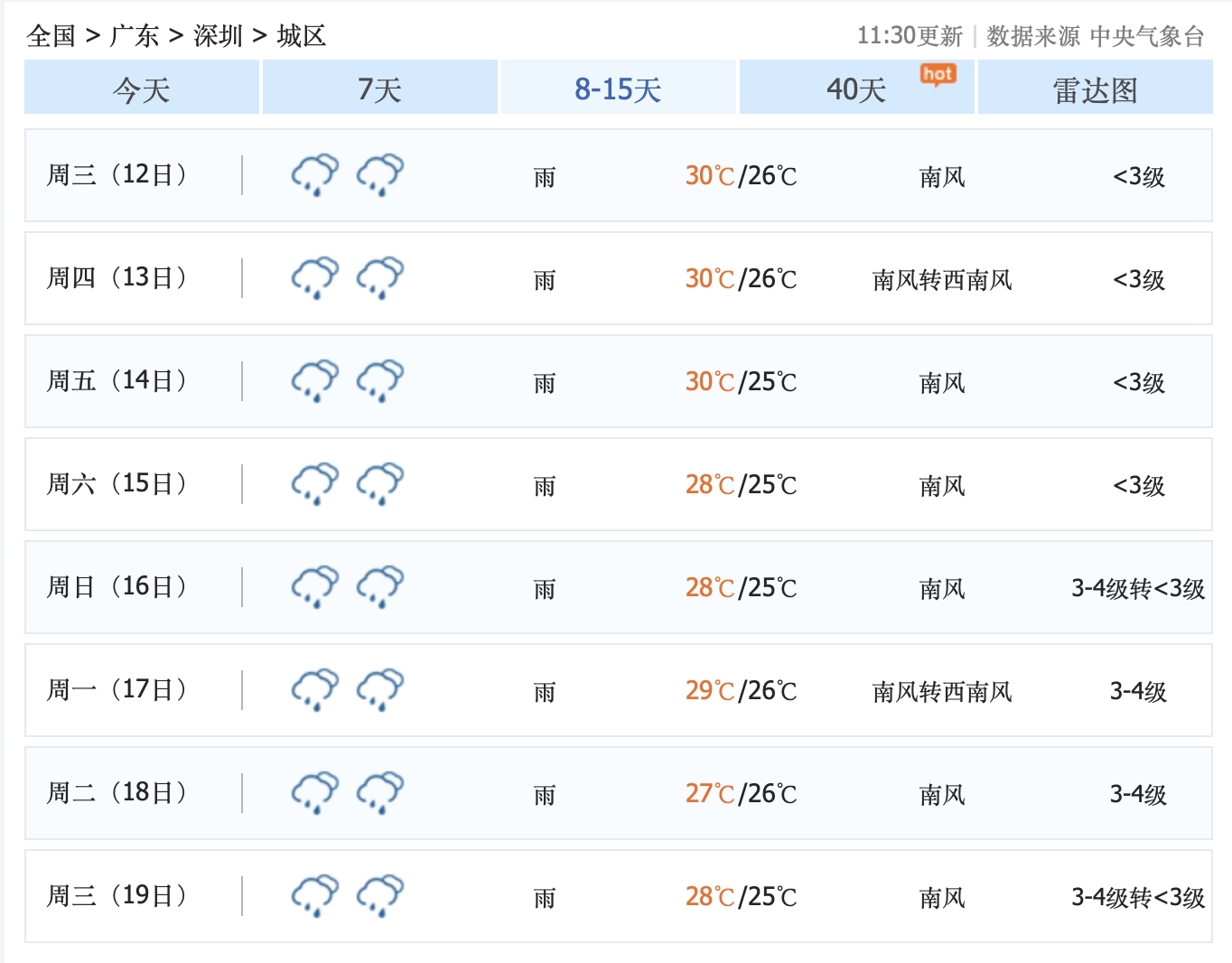The width and height of the screenshot is (1232, 963).
Task: Select the 周四（13日） date label
Action: click(117, 277)
